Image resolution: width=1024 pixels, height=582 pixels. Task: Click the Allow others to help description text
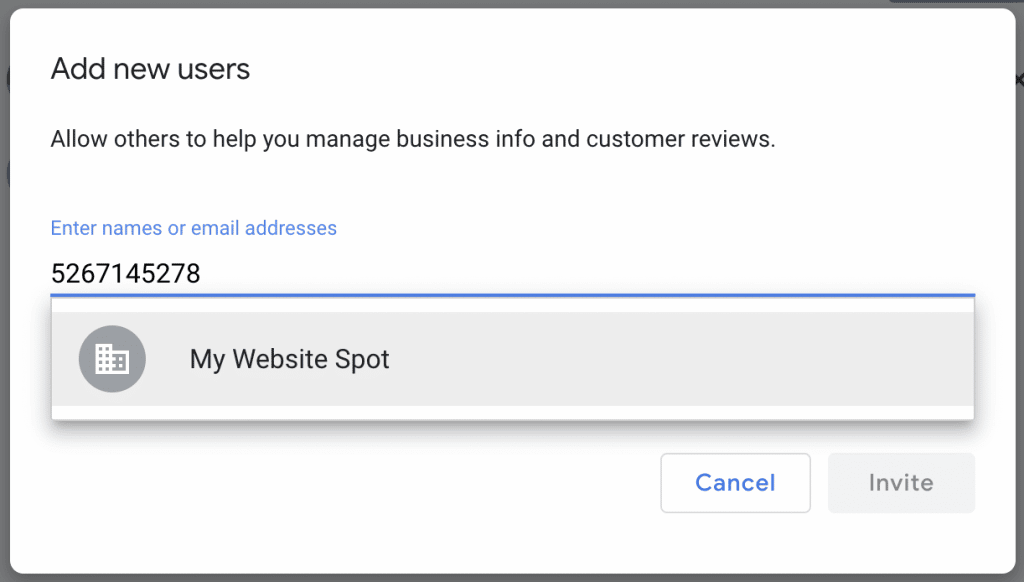coord(413,139)
